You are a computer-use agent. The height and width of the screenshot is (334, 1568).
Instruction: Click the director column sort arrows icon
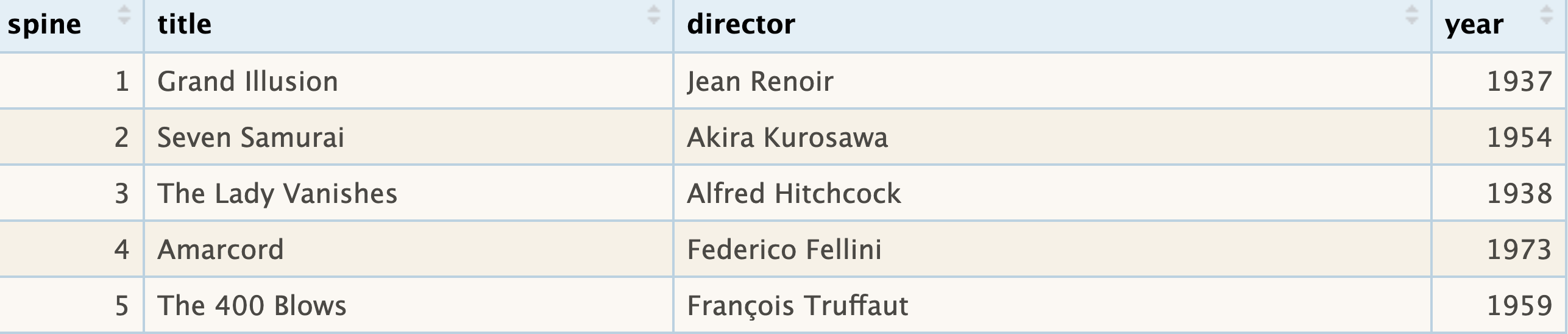point(1411,15)
